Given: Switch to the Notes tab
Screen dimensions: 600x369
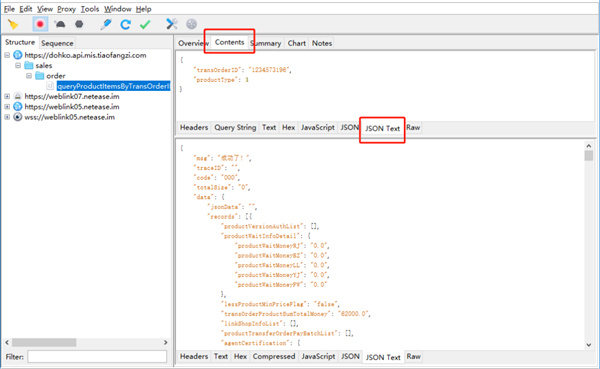Looking at the screenshot, I should point(322,43).
